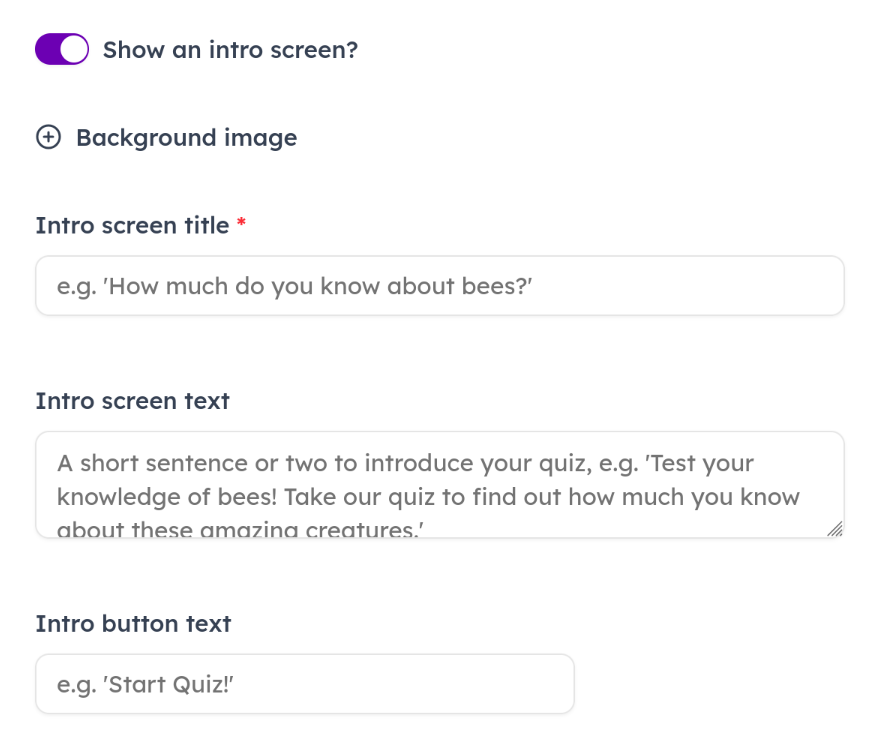Click the red required asterisk

pyautogui.click(x=241, y=226)
